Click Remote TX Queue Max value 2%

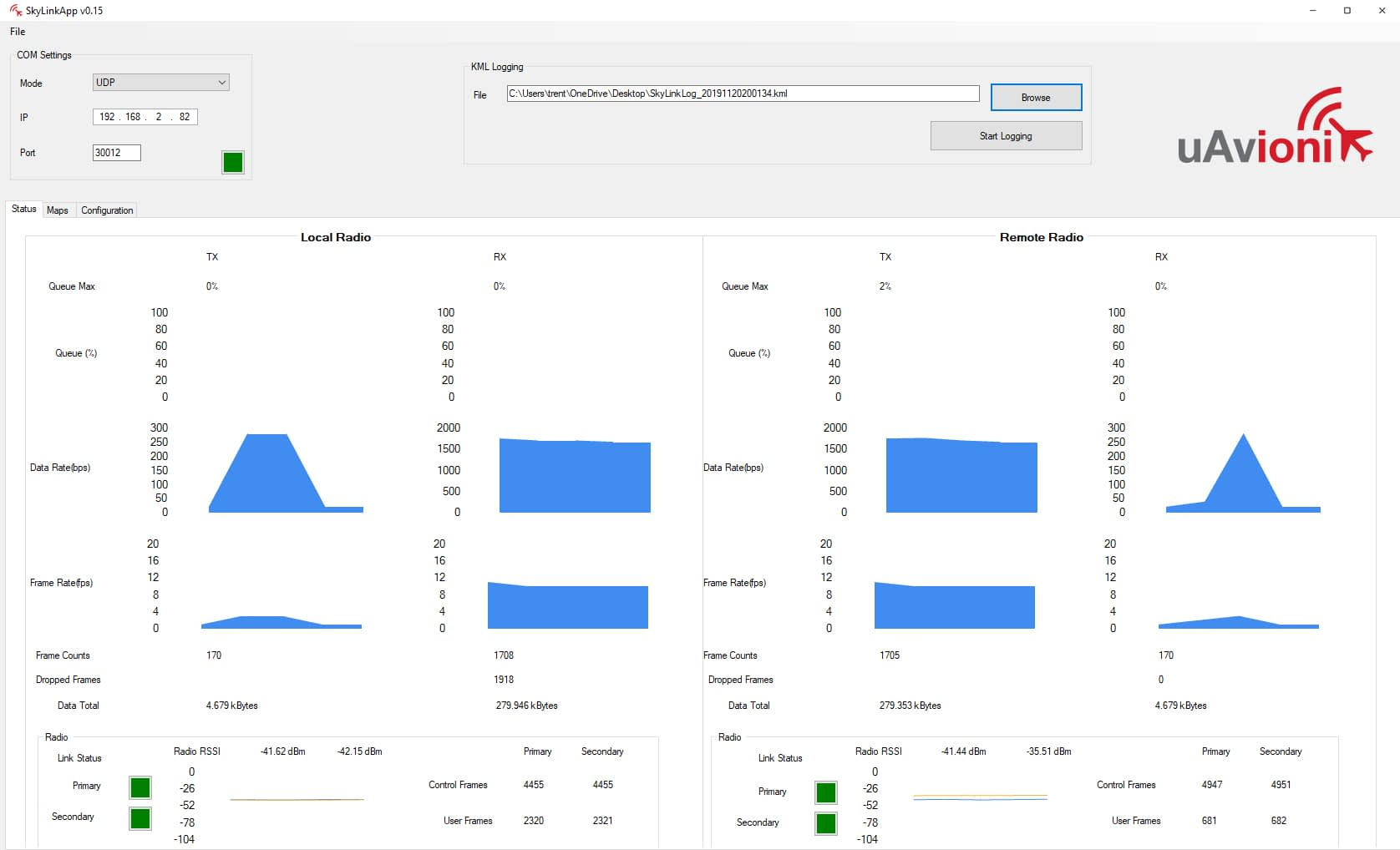click(885, 286)
